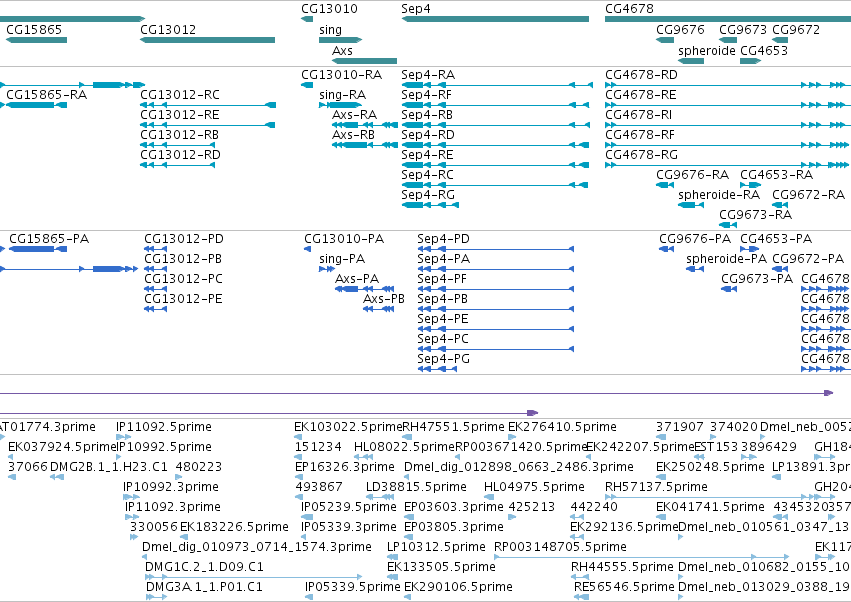Select the spheroide gene label
Screen dimensions: 851x602
click(707, 50)
